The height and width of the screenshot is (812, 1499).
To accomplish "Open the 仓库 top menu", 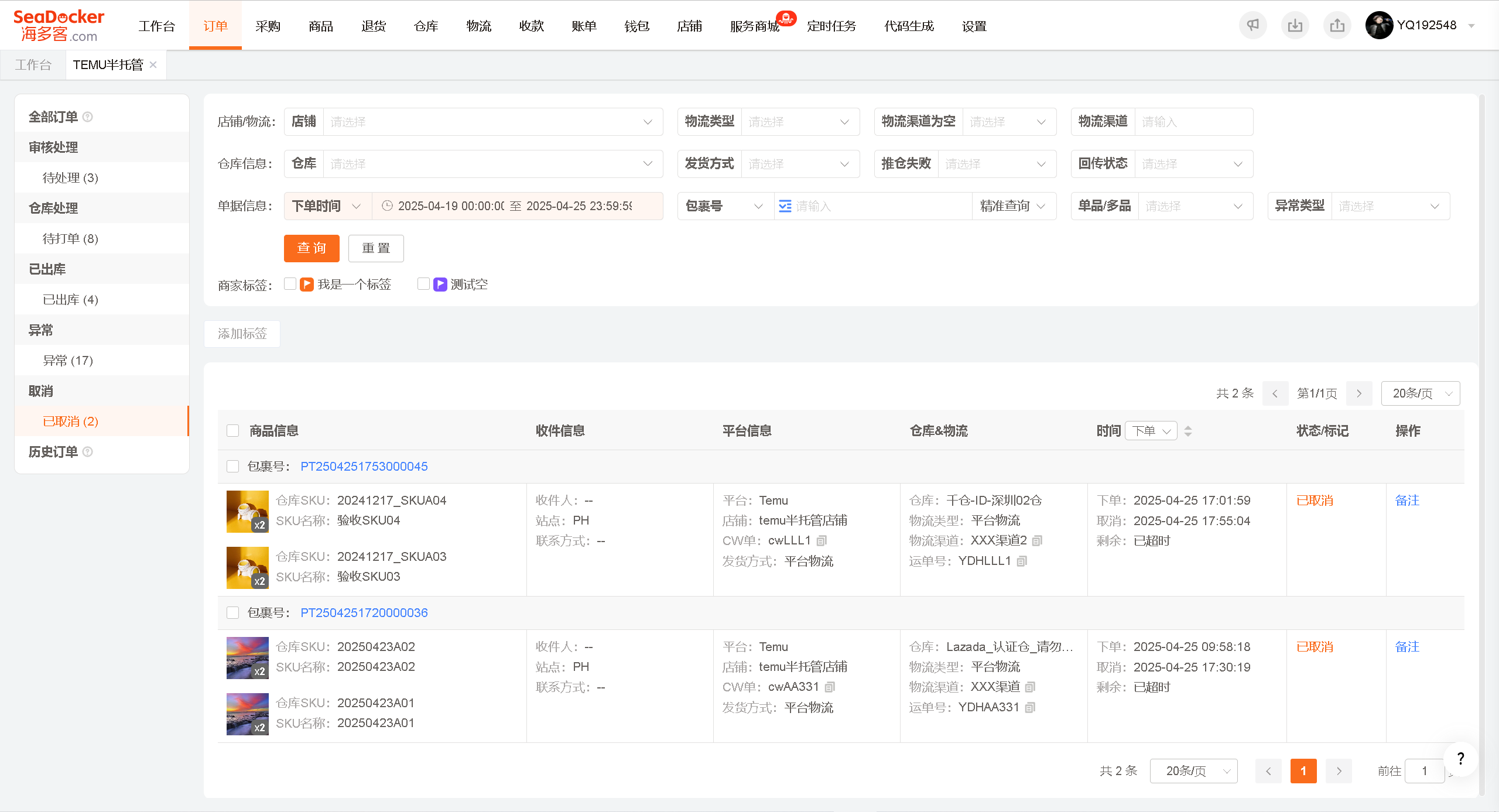I will click(426, 26).
